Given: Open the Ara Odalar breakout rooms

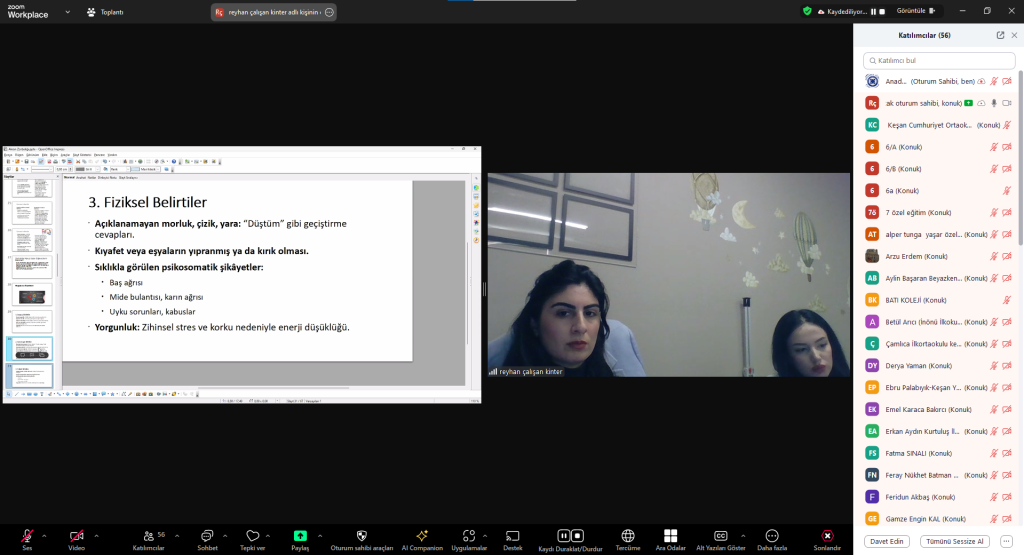Looking at the screenshot, I should (x=670, y=535).
